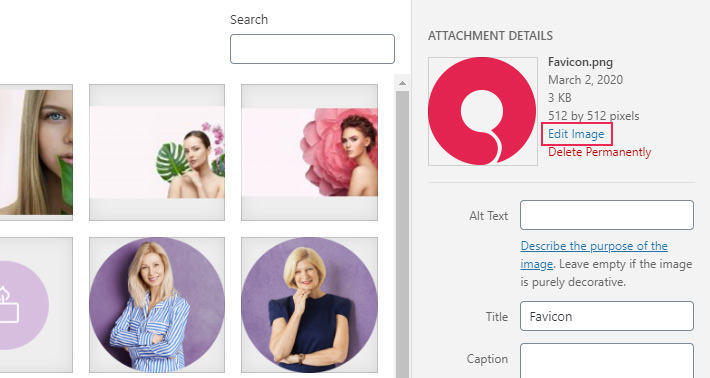The image size is (710, 378).
Task: Click the Title field label
Action: [x=497, y=317]
